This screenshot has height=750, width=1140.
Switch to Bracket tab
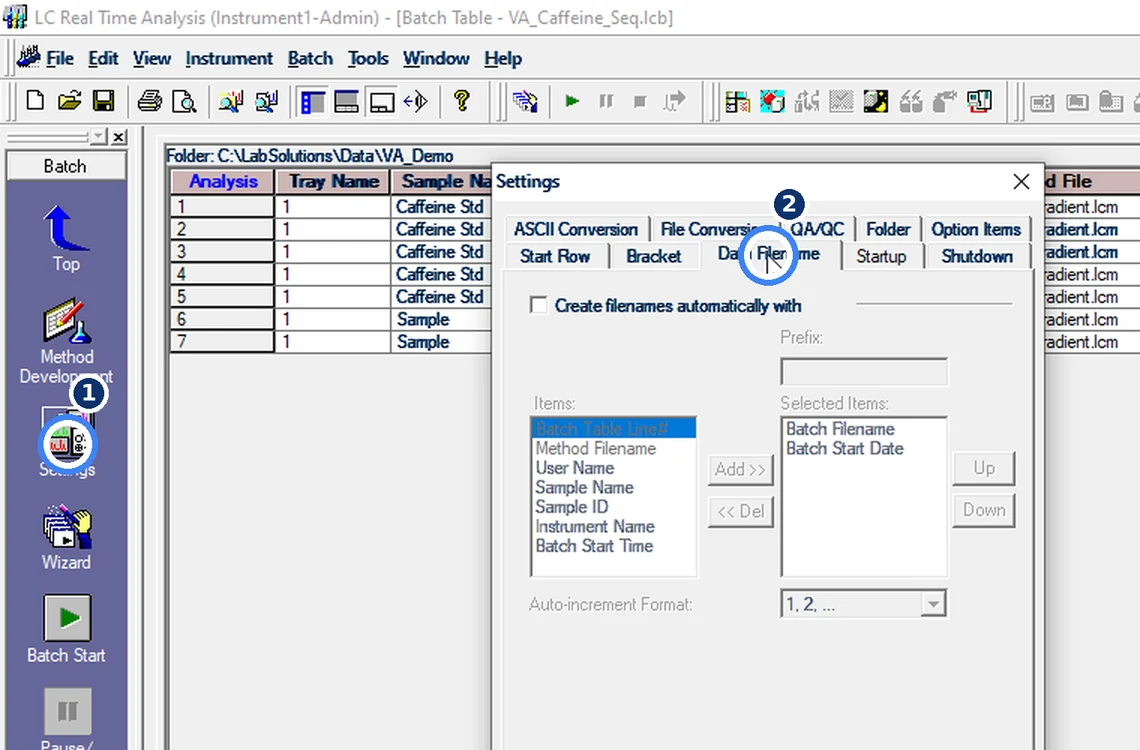(654, 256)
